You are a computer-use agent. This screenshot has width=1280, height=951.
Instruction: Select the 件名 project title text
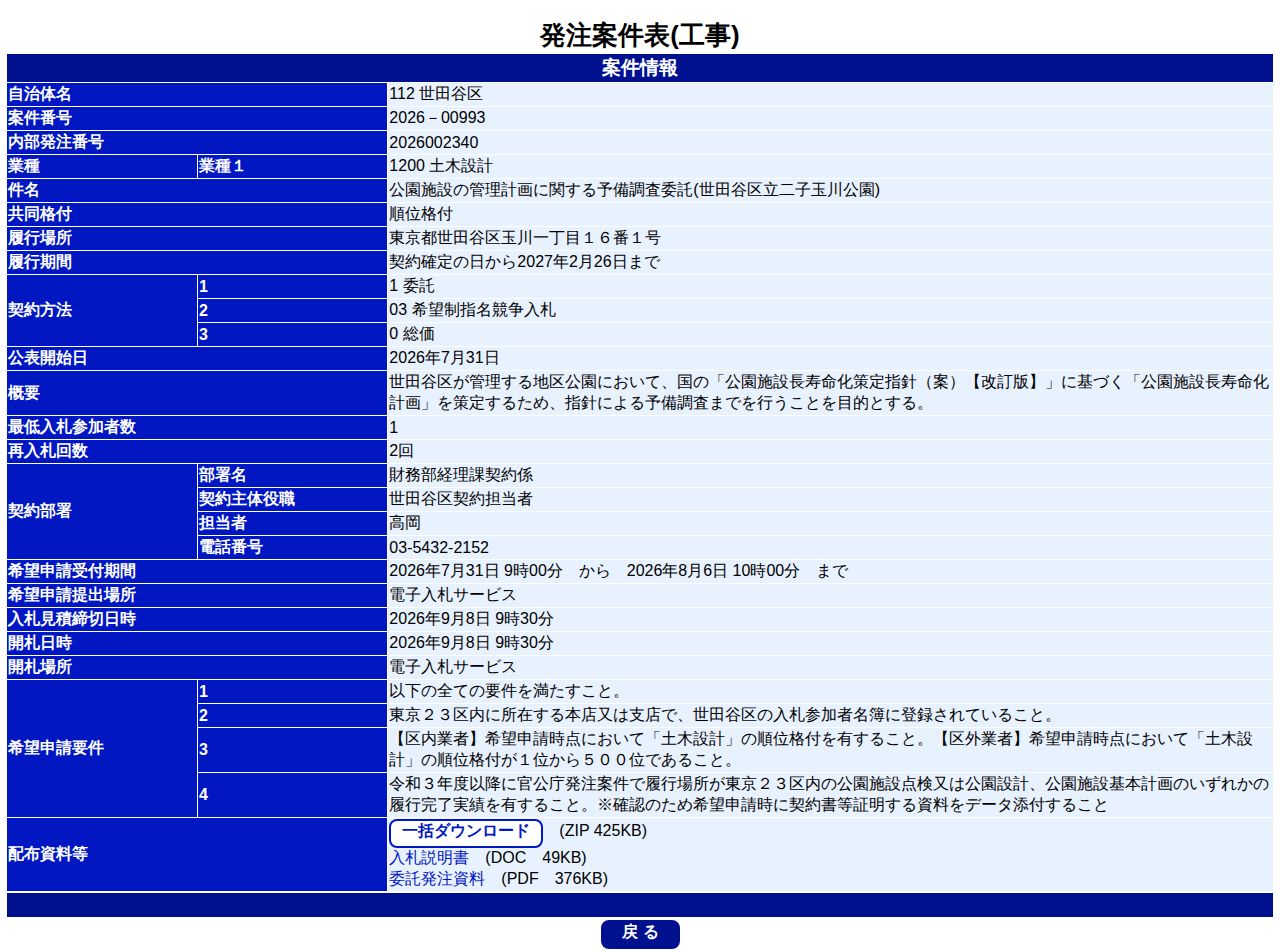(x=634, y=190)
